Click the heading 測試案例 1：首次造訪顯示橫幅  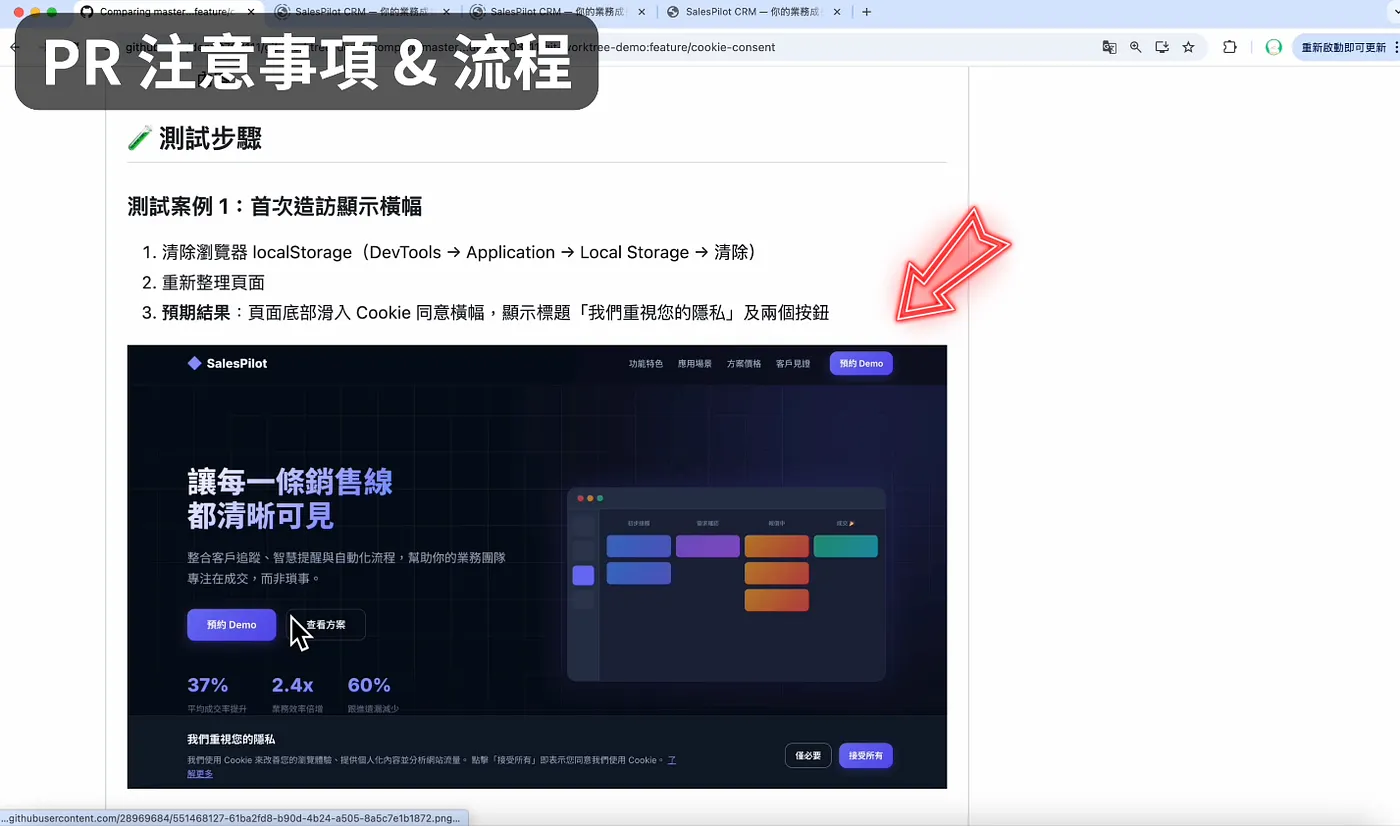click(x=275, y=206)
